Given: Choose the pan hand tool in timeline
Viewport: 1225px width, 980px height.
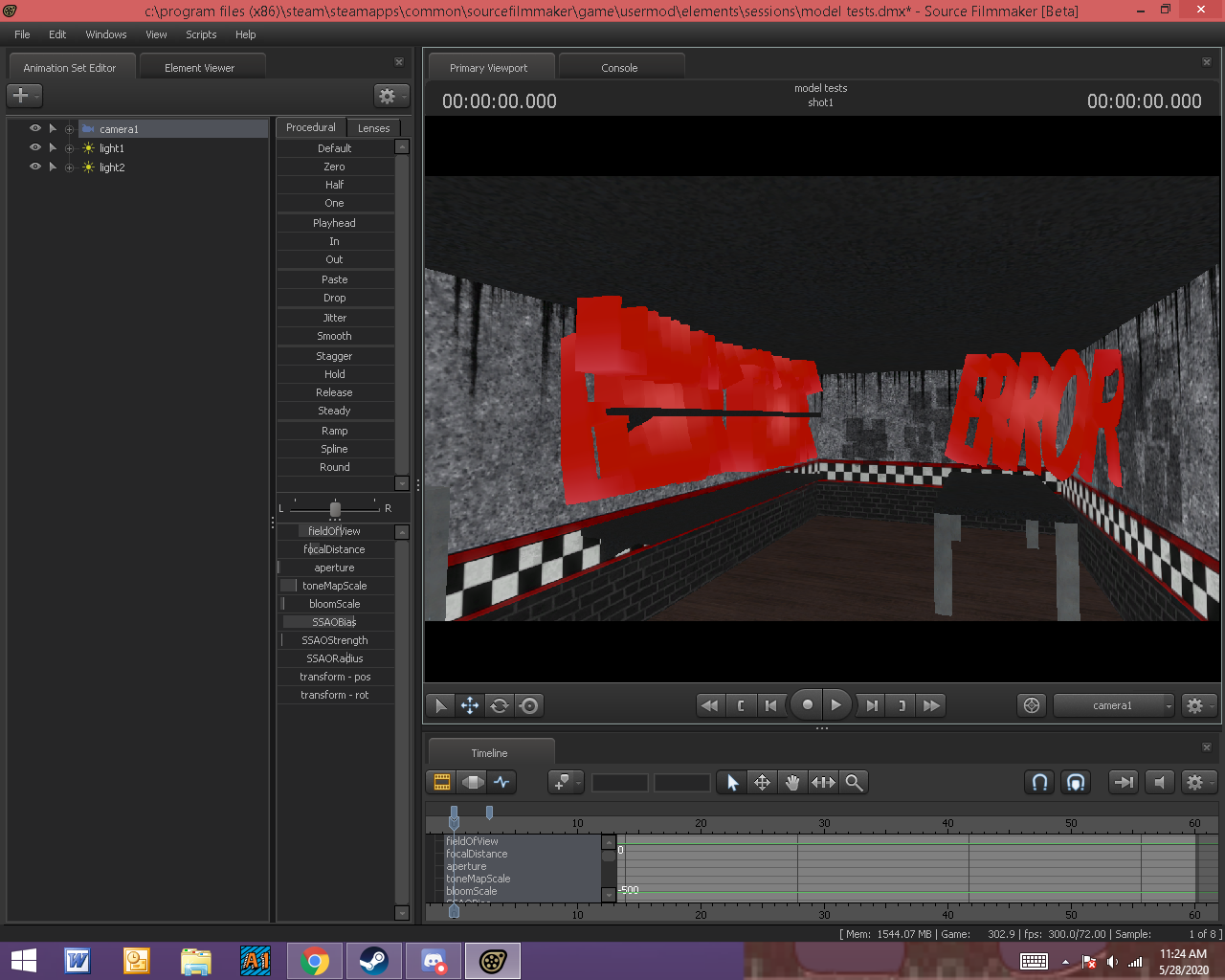Looking at the screenshot, I should (792, 782).
